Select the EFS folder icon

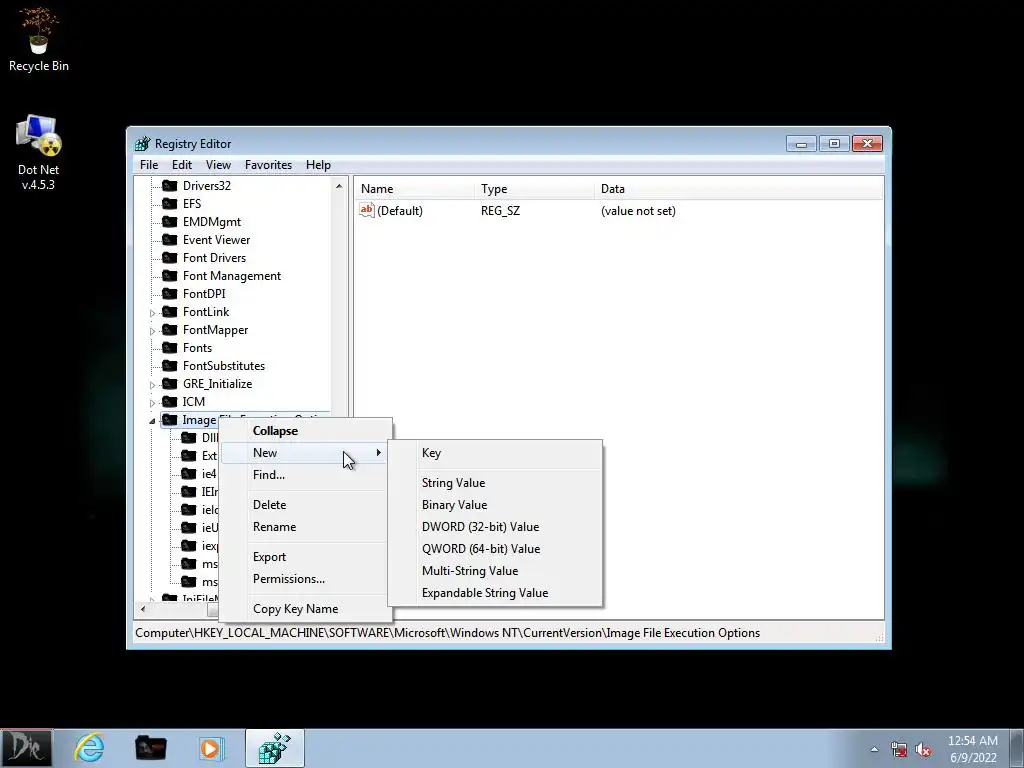pos(170,204)
